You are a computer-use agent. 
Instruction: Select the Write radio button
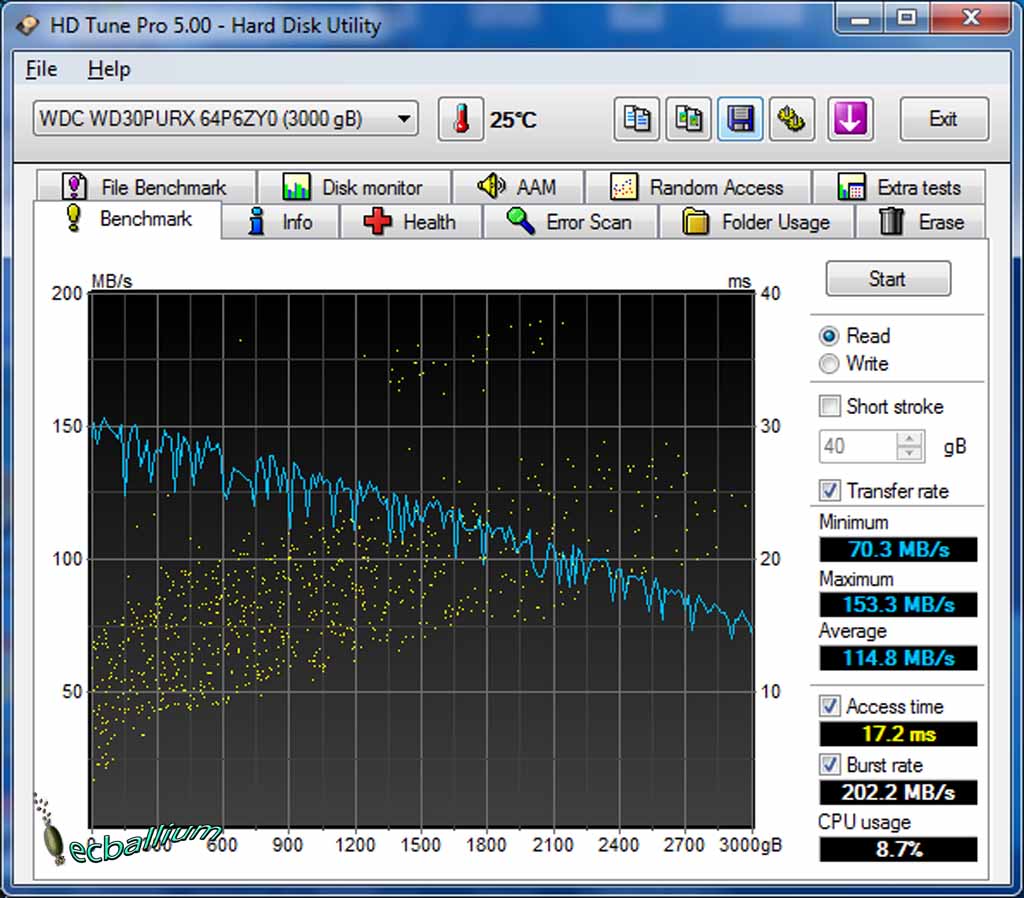tap(829, 364)
